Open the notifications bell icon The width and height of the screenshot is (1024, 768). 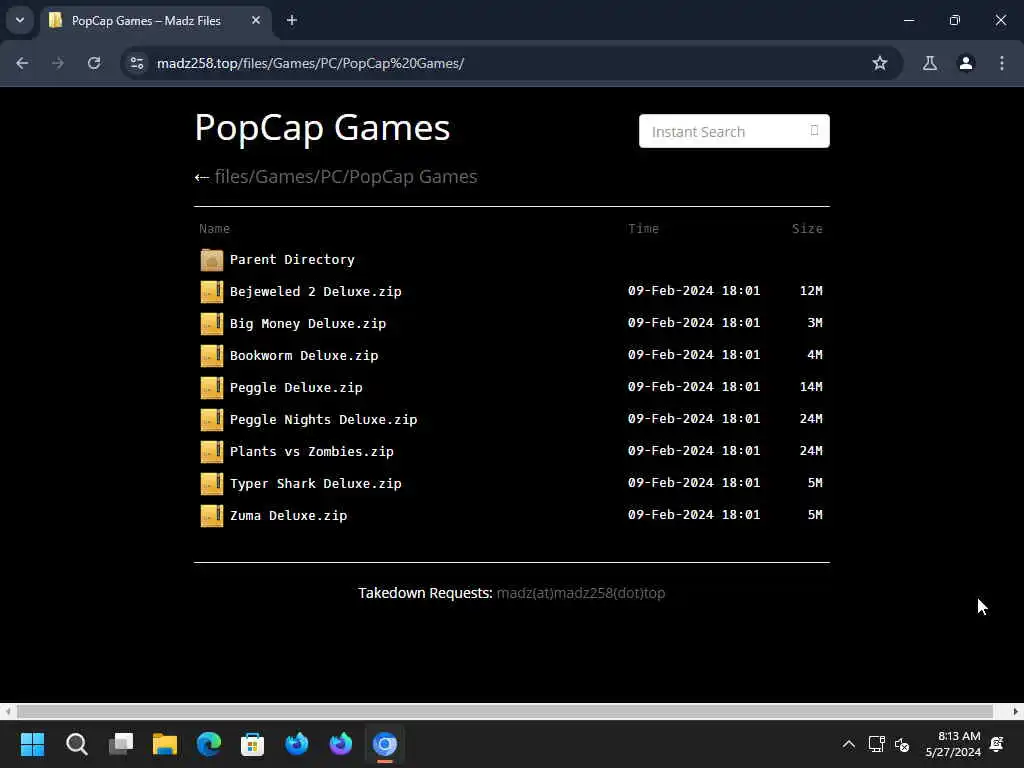pos(997,744)
